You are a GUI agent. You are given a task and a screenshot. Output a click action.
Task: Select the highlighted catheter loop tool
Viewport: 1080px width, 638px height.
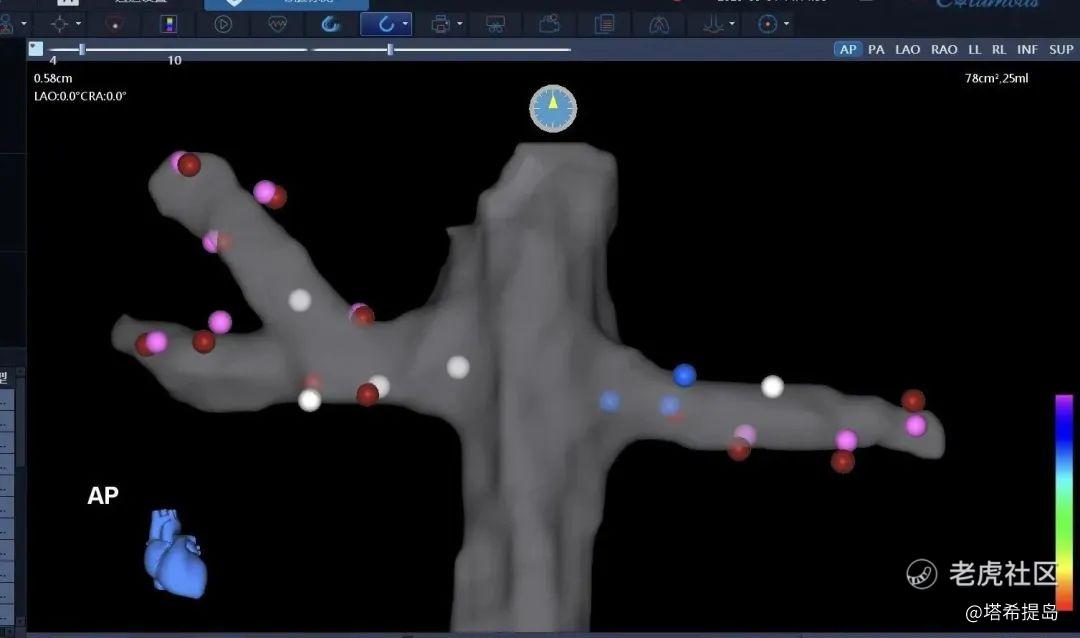[386, 24]
